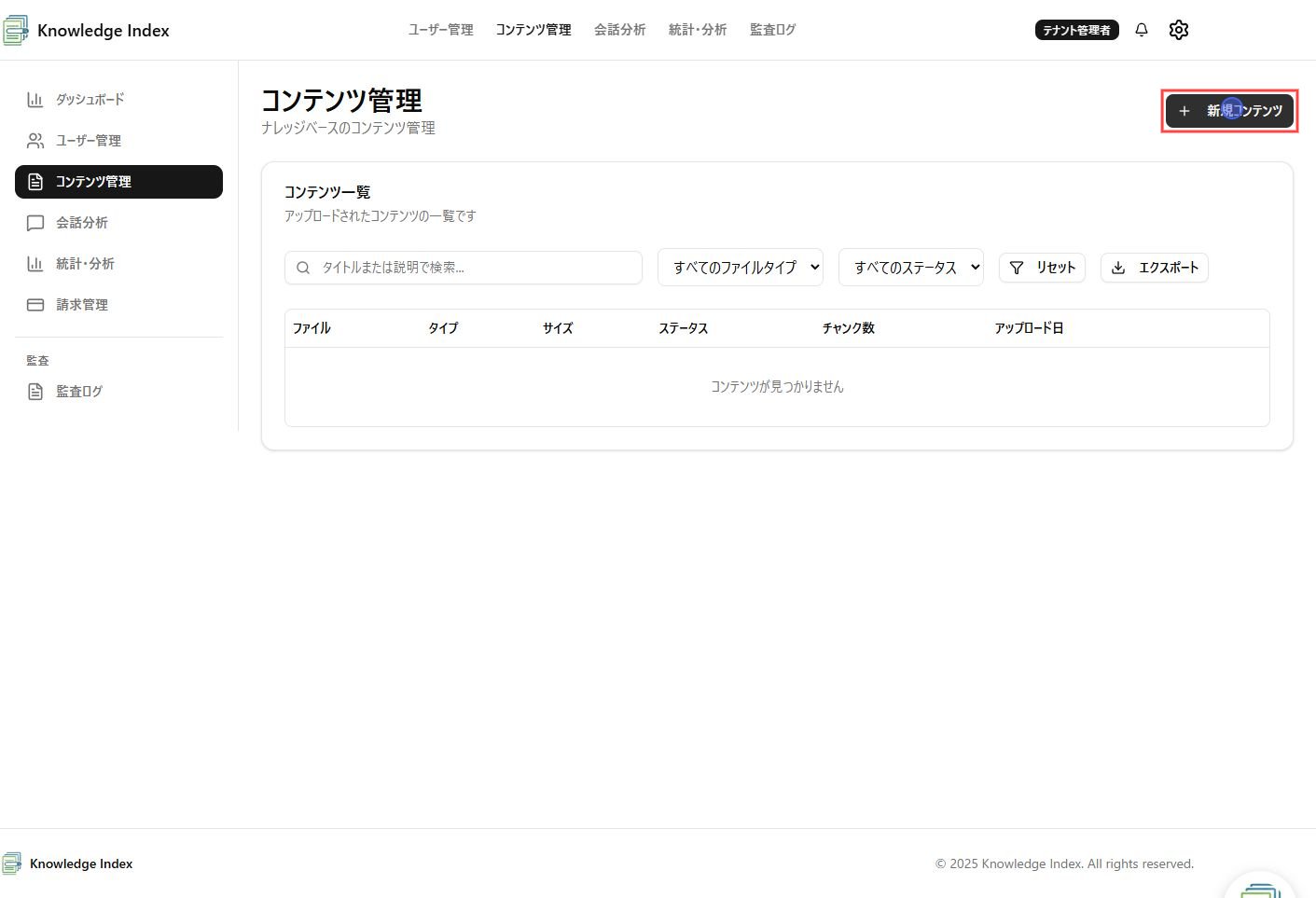Click the download icon on エクスポート button

(1118, 268)
